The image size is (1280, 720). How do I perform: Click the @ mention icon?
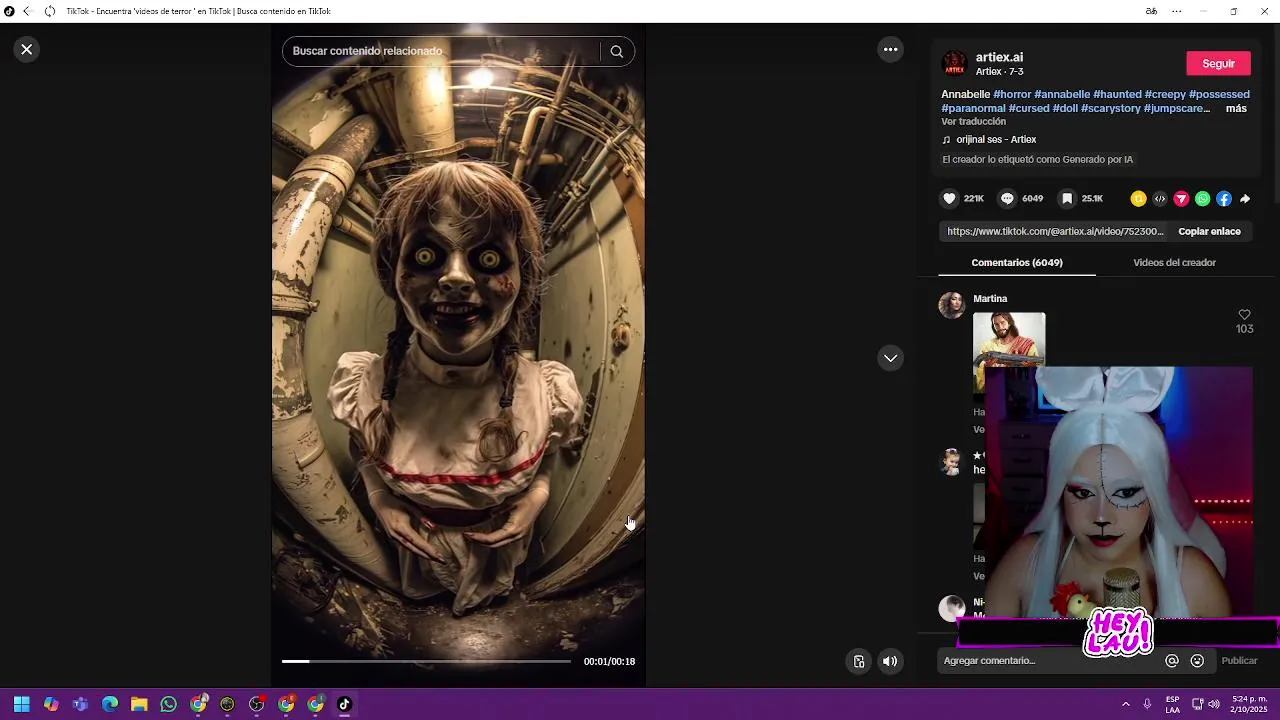pos(1172,661)
